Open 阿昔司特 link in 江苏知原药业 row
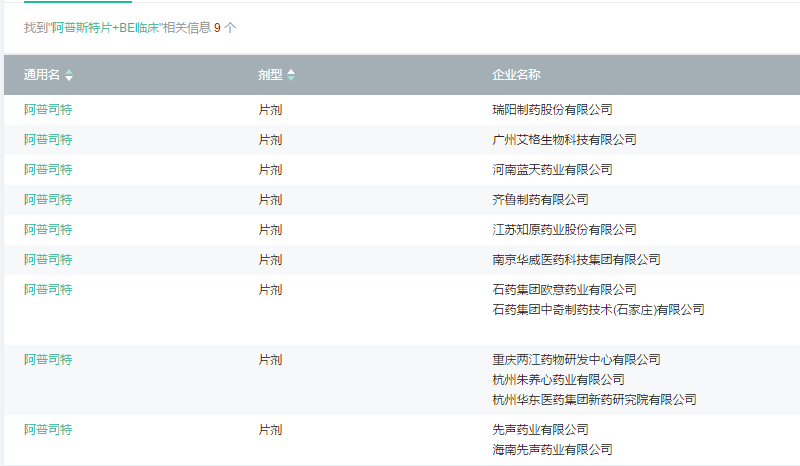 click(x=48, y=230)
